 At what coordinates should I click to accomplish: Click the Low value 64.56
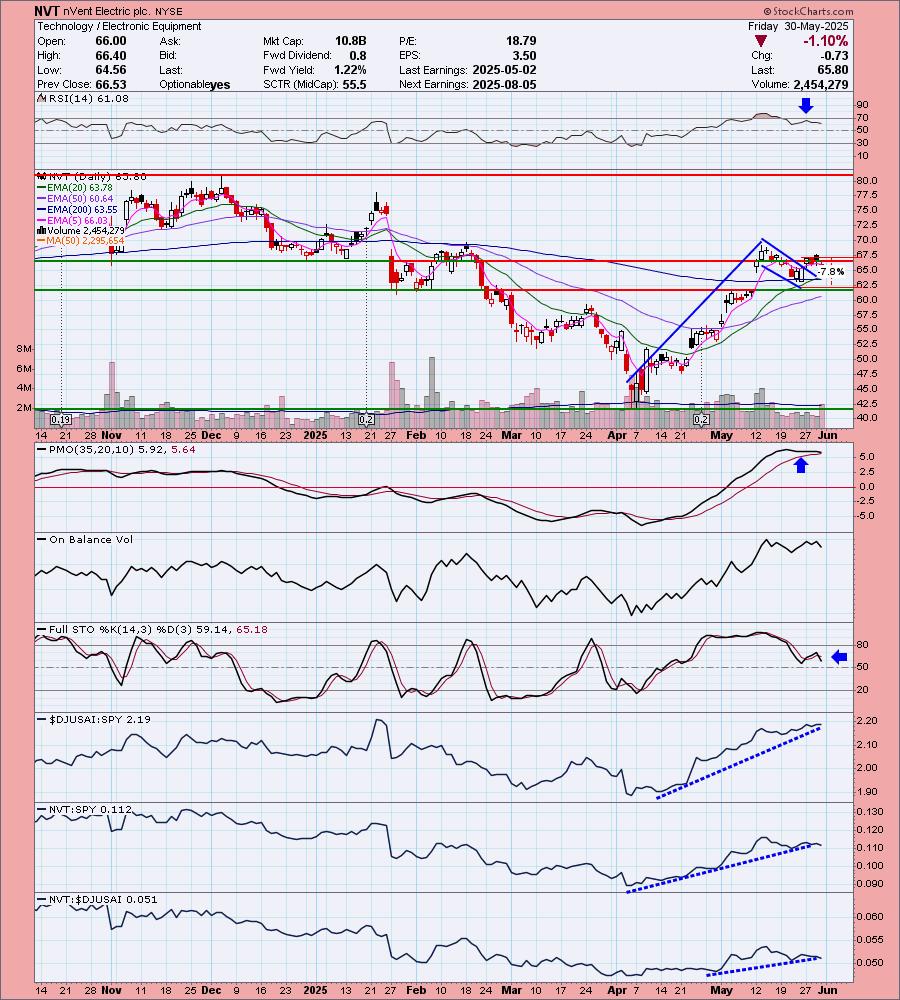pos(111,70)
